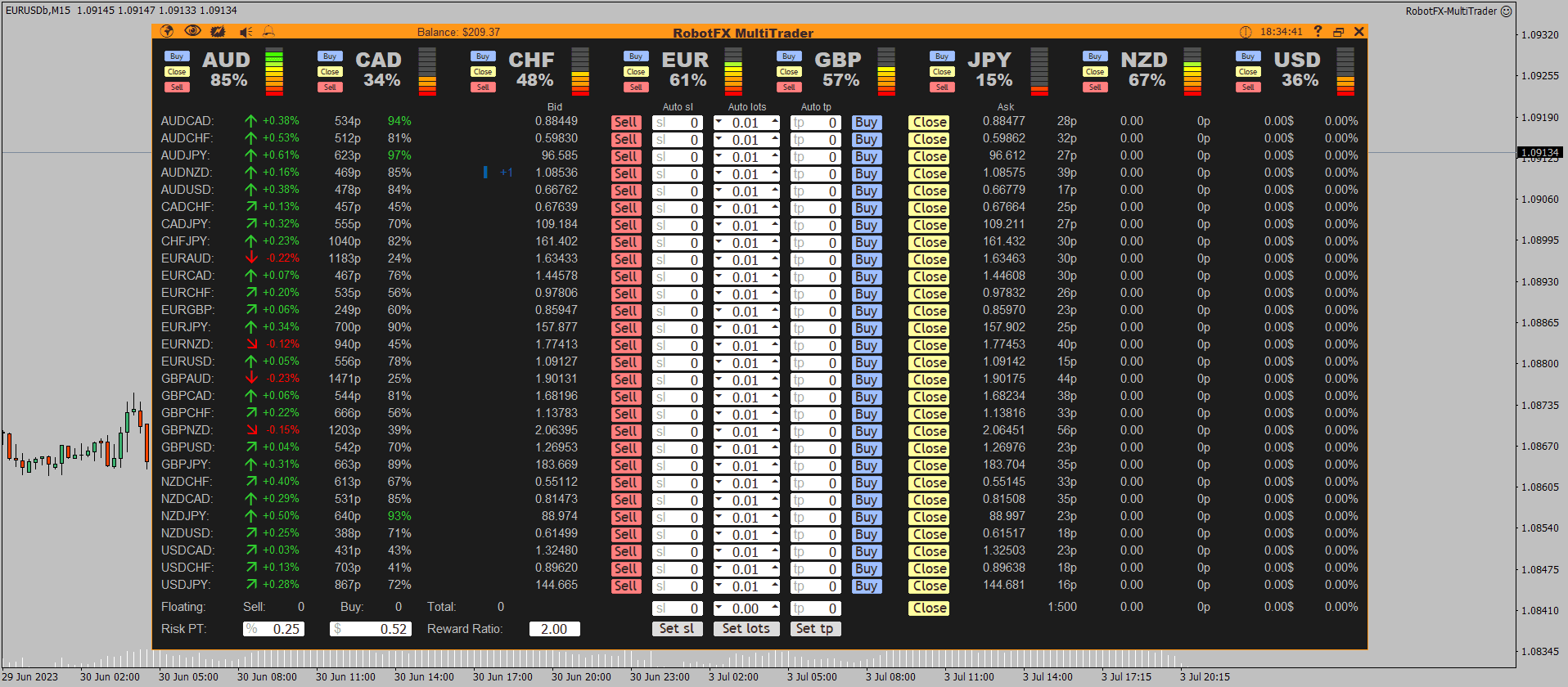This screenshot has height=687, width=1568.
Task: Click the diagonal red arrow in EURNZD row
Action: pyautogui.click(x=251, y=344)
